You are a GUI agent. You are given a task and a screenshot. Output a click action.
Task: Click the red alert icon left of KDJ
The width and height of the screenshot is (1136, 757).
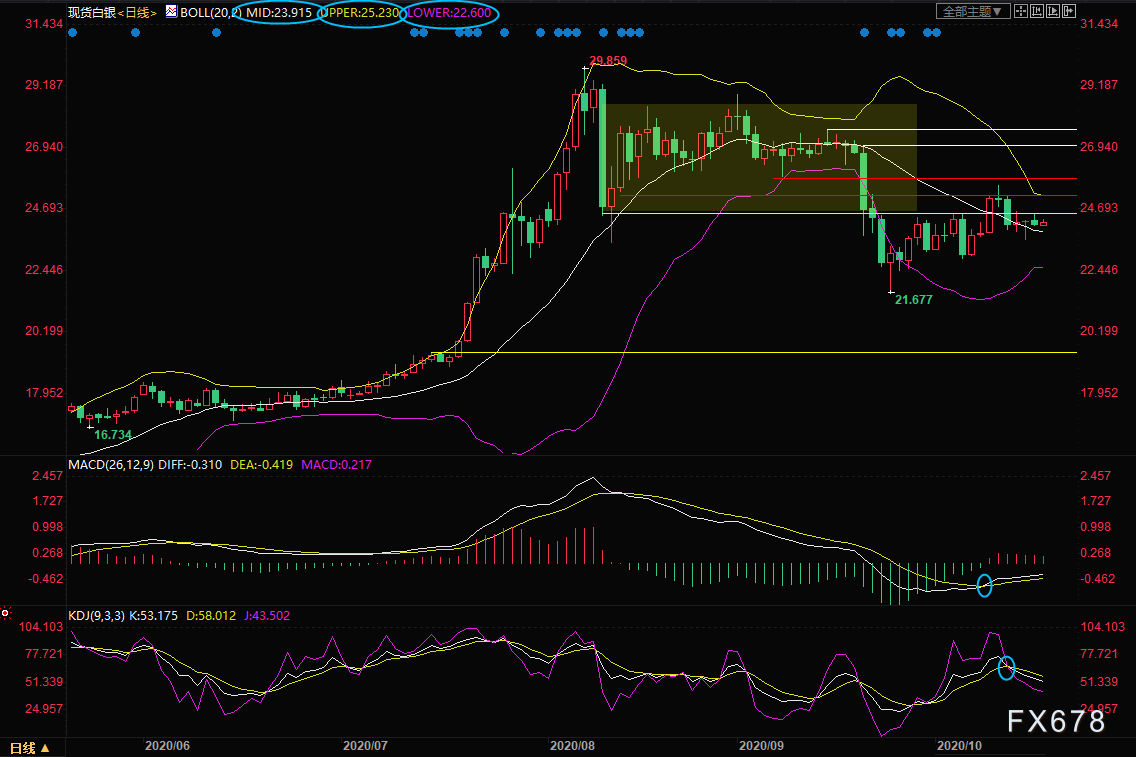click(6, 612)
